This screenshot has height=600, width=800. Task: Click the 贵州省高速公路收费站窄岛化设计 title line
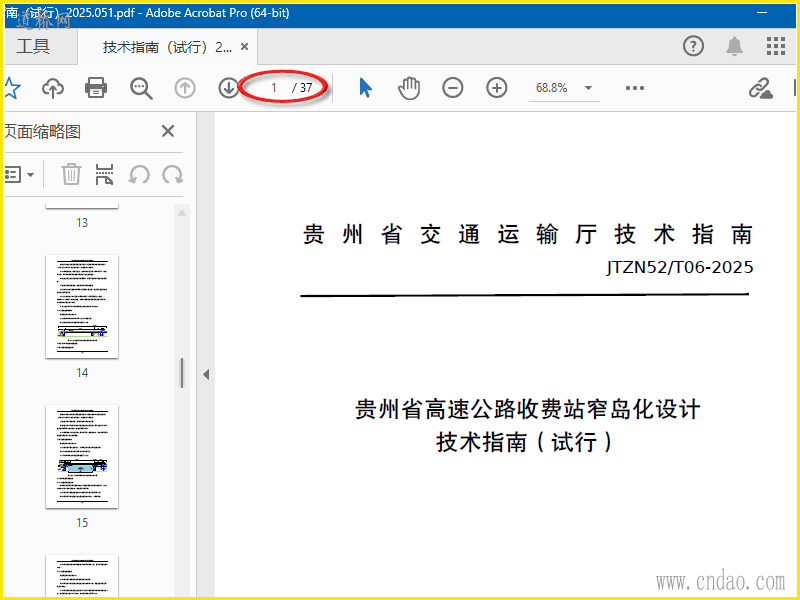click(528, 410)
